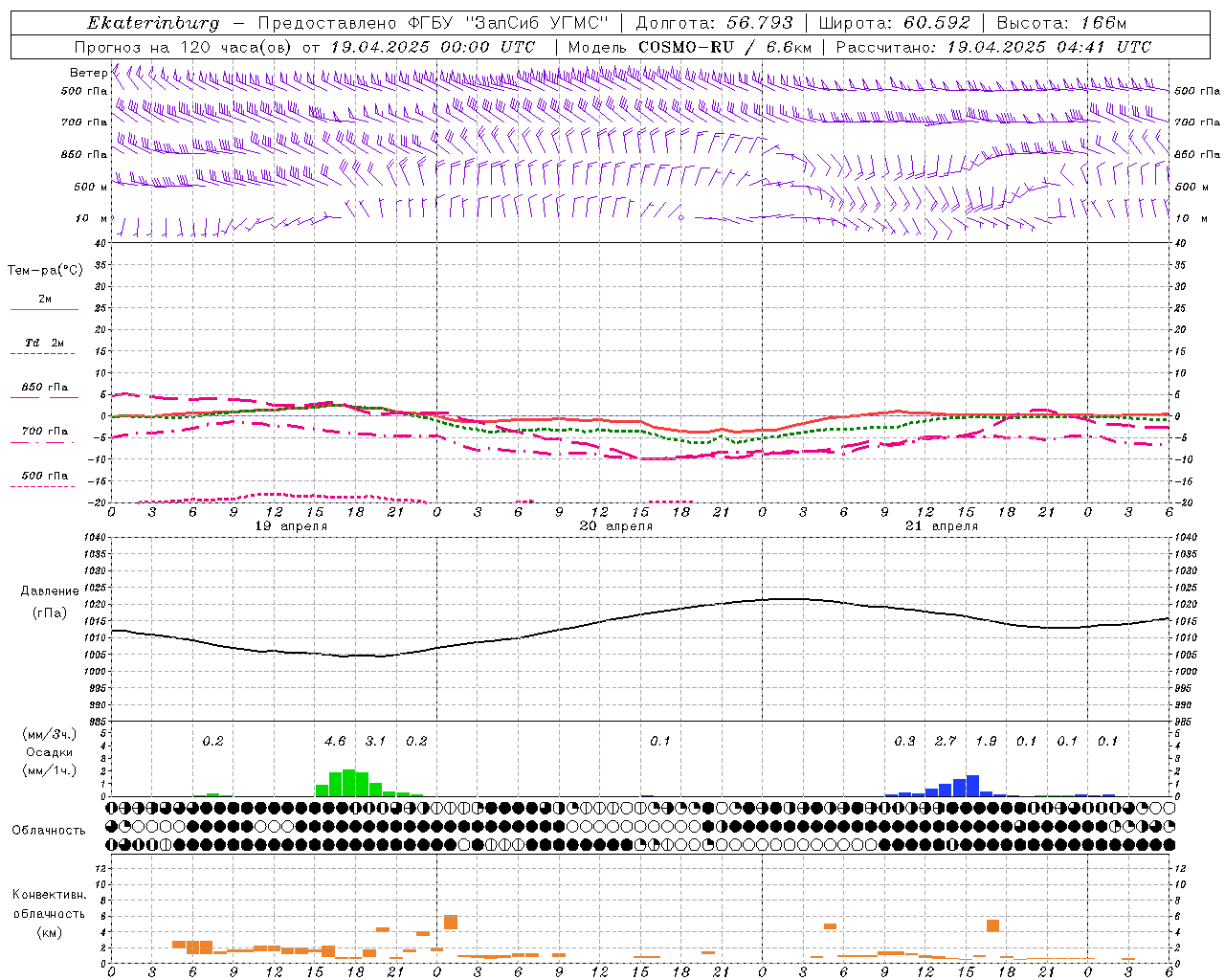Click the 19 апреля date label
The width and height of the screenshot is (1225, 980).
click(x=291, y=526)
